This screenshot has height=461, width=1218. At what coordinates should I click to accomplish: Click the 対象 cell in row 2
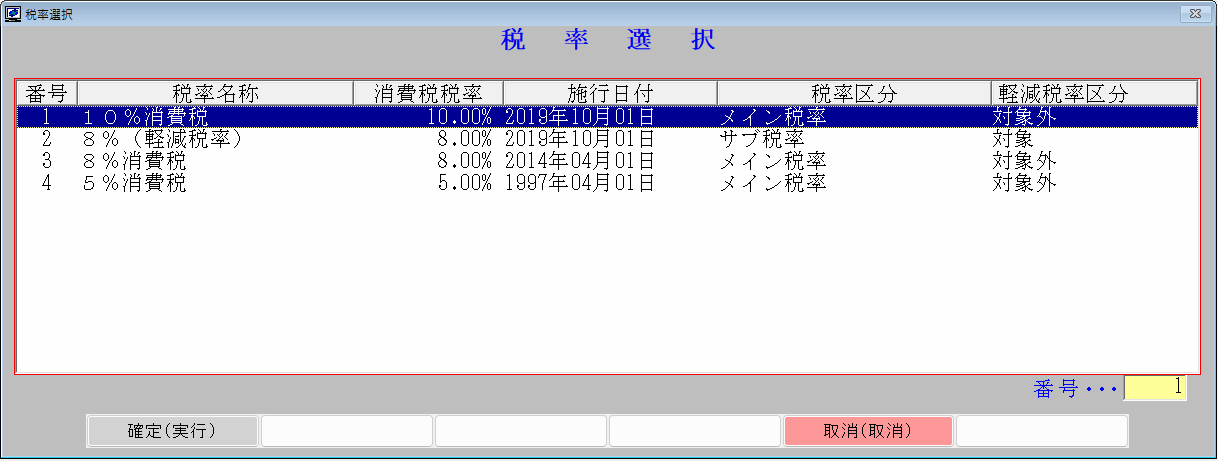1013,139
